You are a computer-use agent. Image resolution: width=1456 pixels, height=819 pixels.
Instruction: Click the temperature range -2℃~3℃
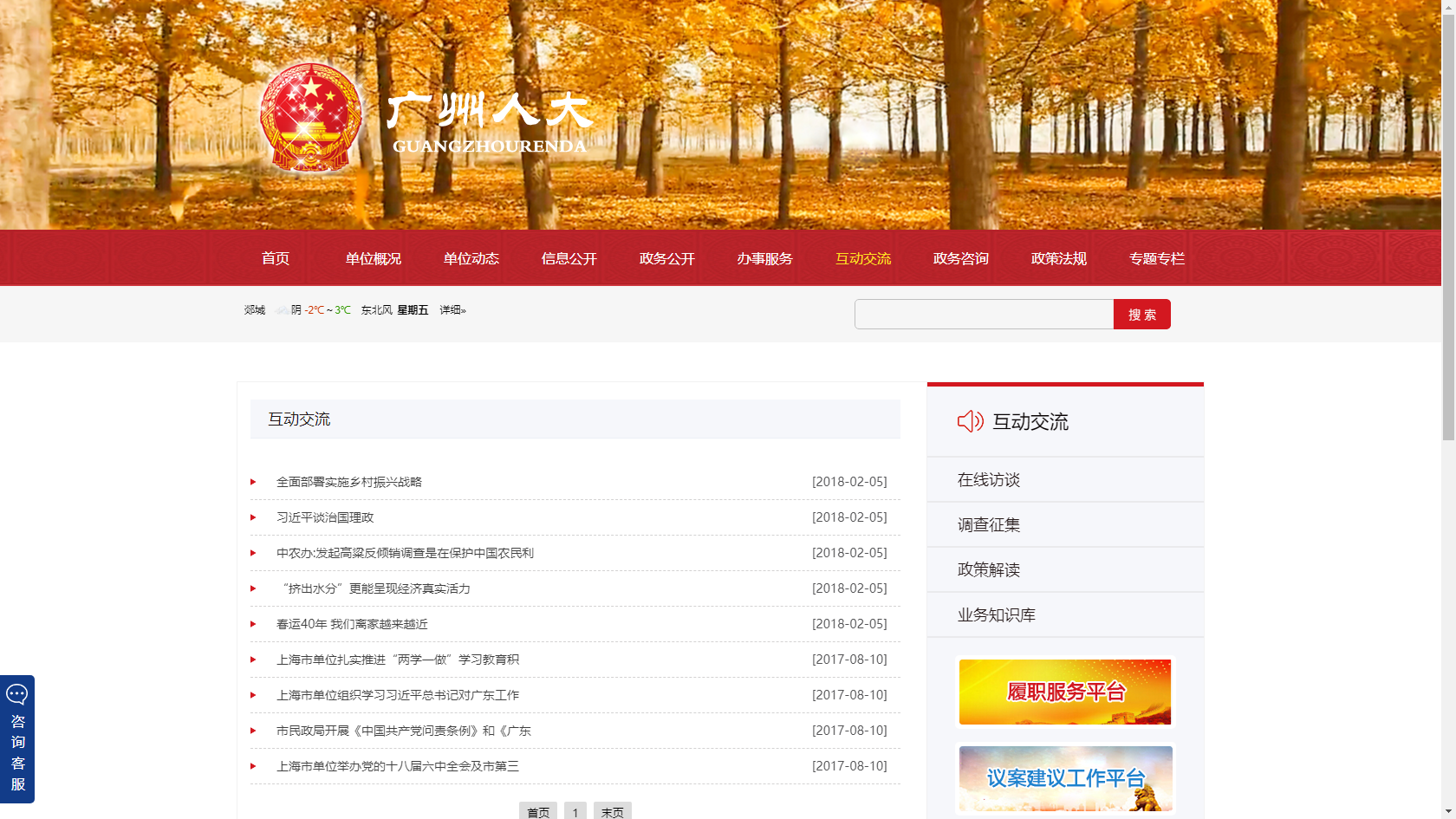point(328,310)
